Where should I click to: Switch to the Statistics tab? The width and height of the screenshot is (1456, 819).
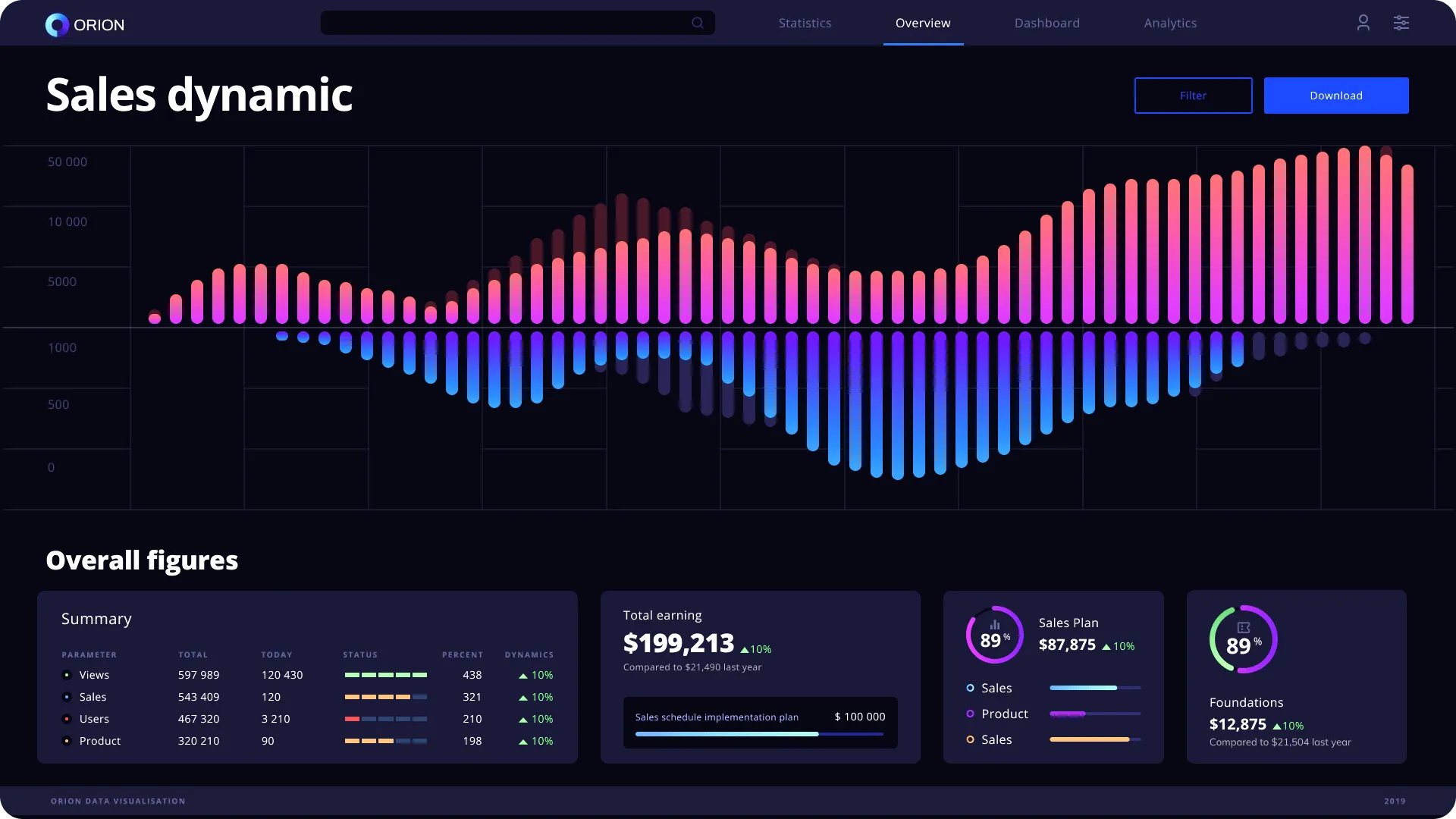805,23
